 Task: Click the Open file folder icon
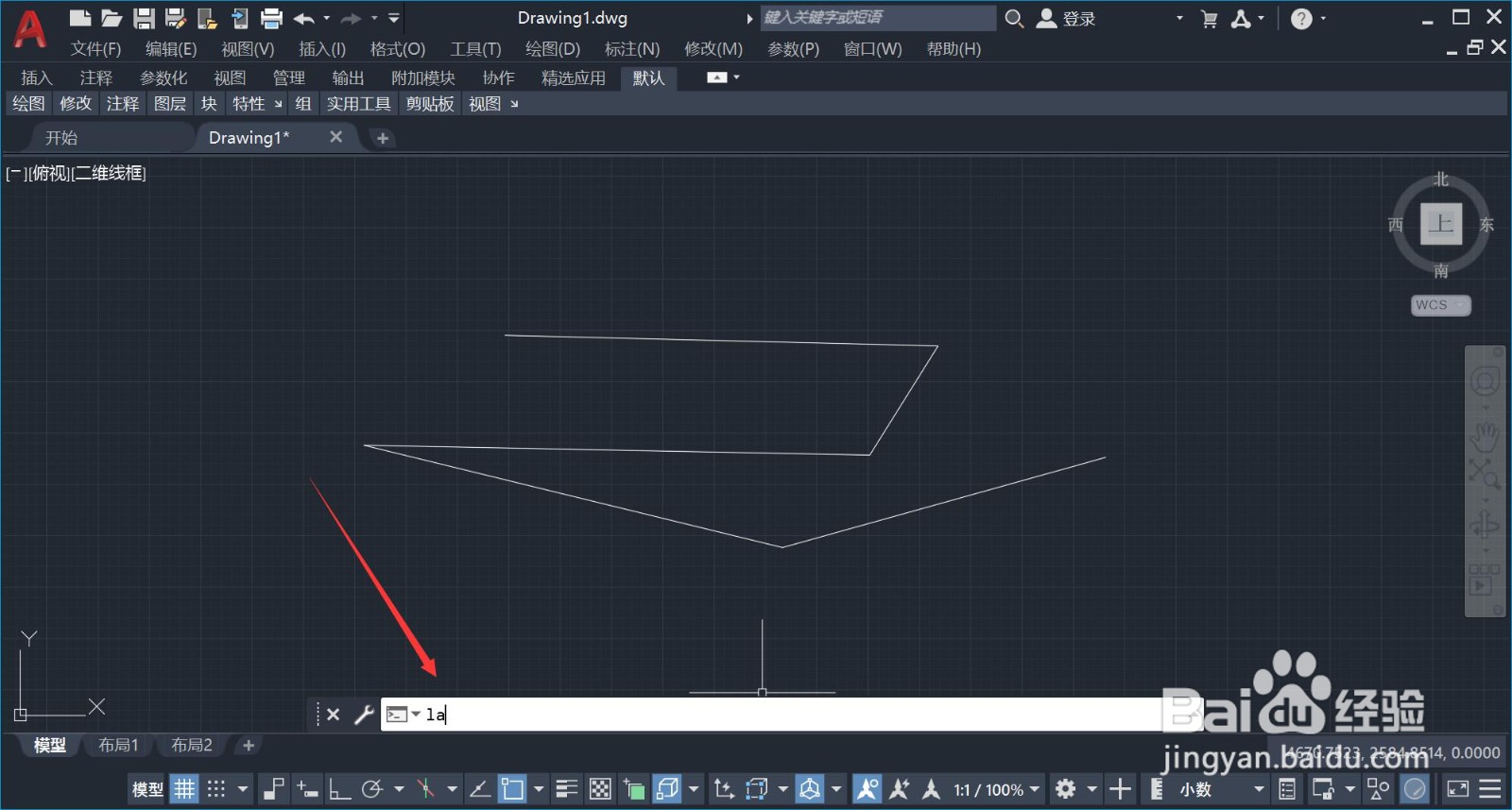tap(112, 18)
